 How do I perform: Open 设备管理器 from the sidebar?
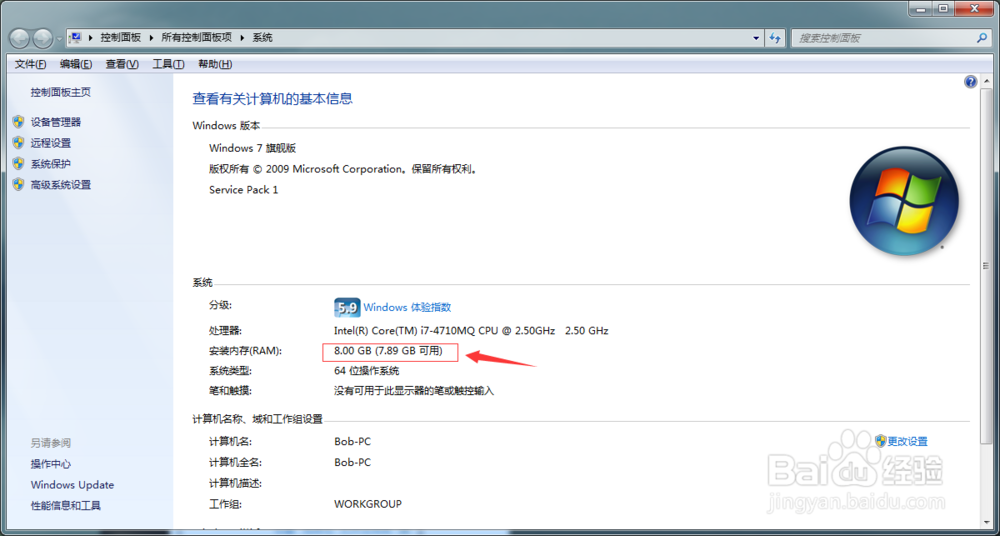pos(55,122)
